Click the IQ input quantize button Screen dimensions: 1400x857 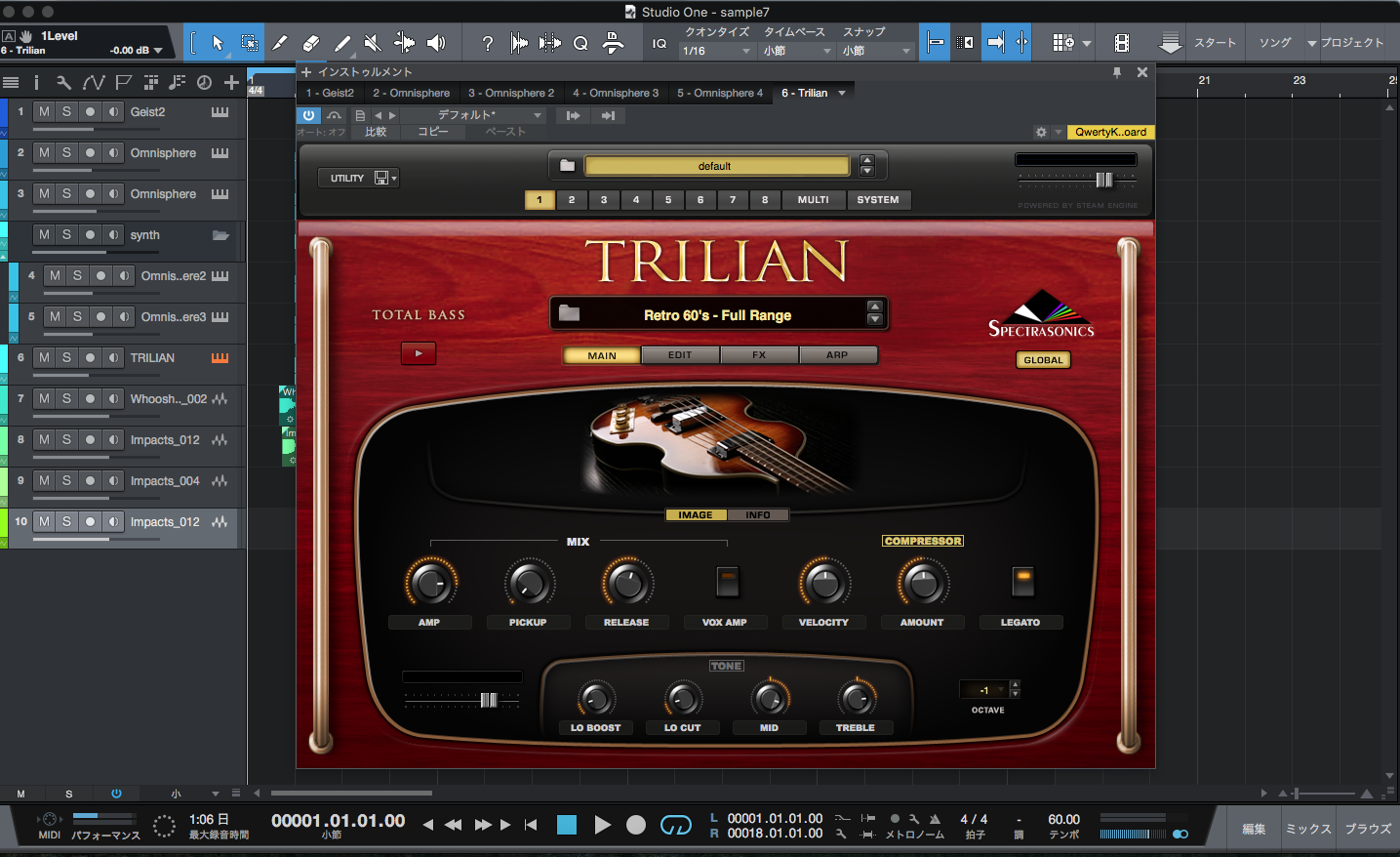[x=660, y=43]
